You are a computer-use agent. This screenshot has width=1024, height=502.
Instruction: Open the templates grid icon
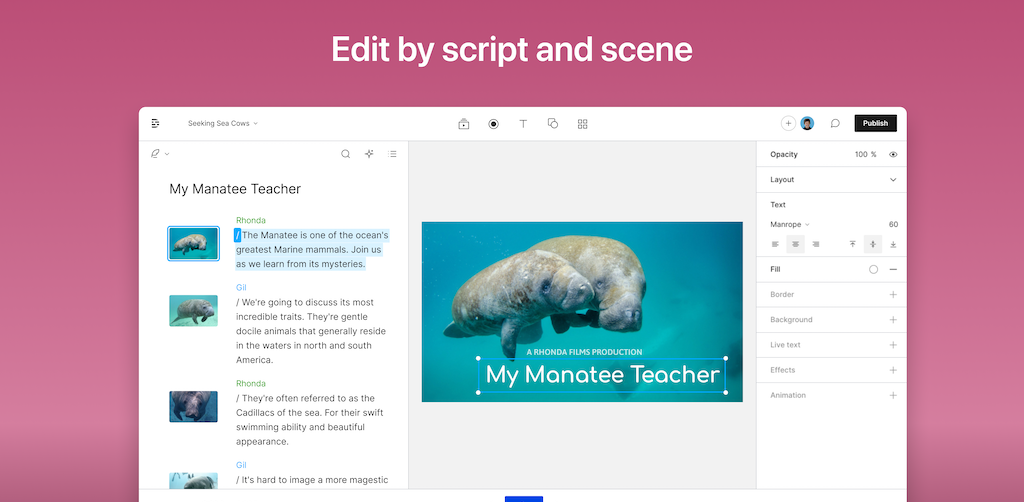[x=582, y=124]
